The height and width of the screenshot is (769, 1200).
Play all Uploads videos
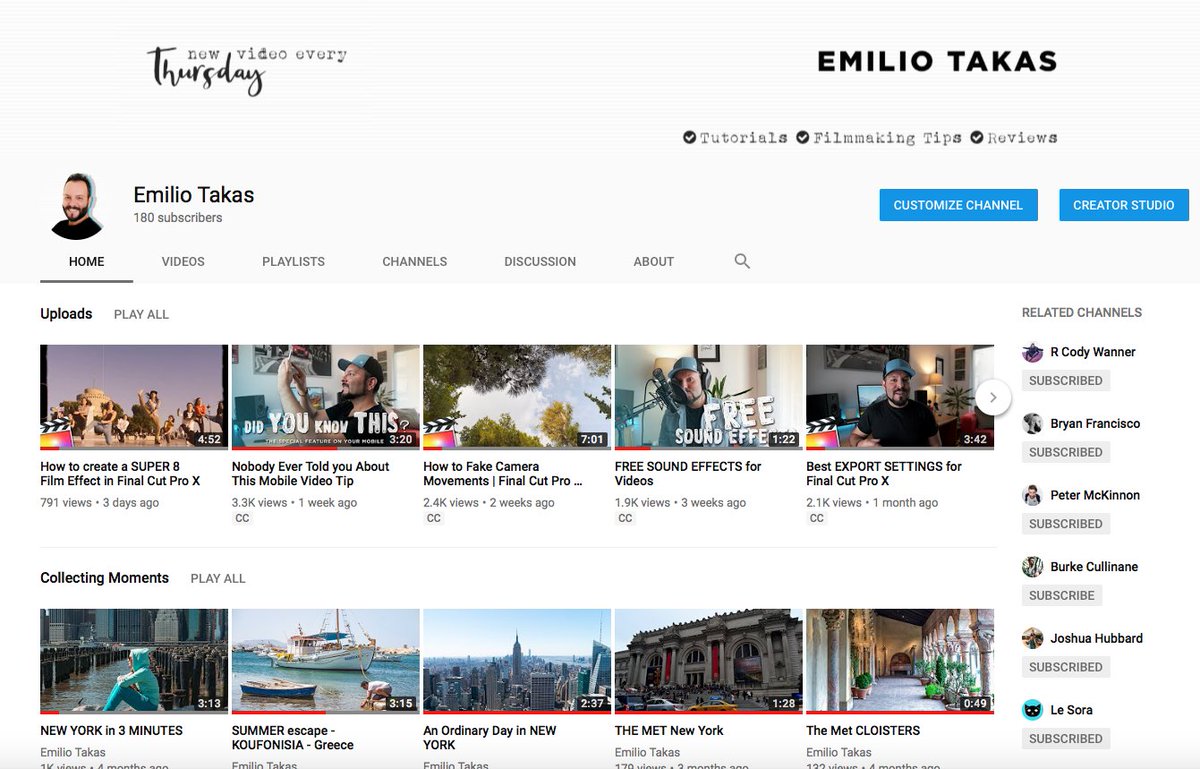point(141,314)
